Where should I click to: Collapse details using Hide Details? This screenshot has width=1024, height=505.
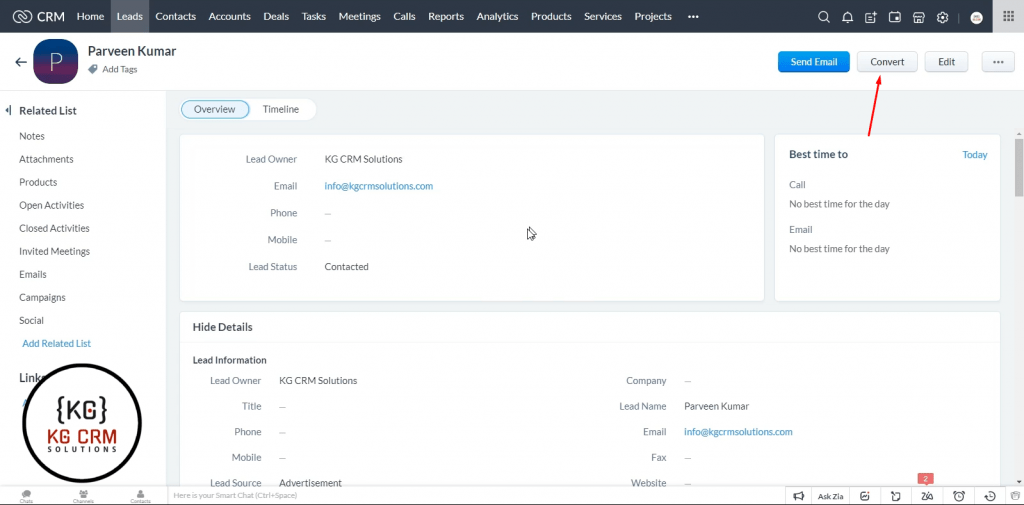(x=223, y=327)
